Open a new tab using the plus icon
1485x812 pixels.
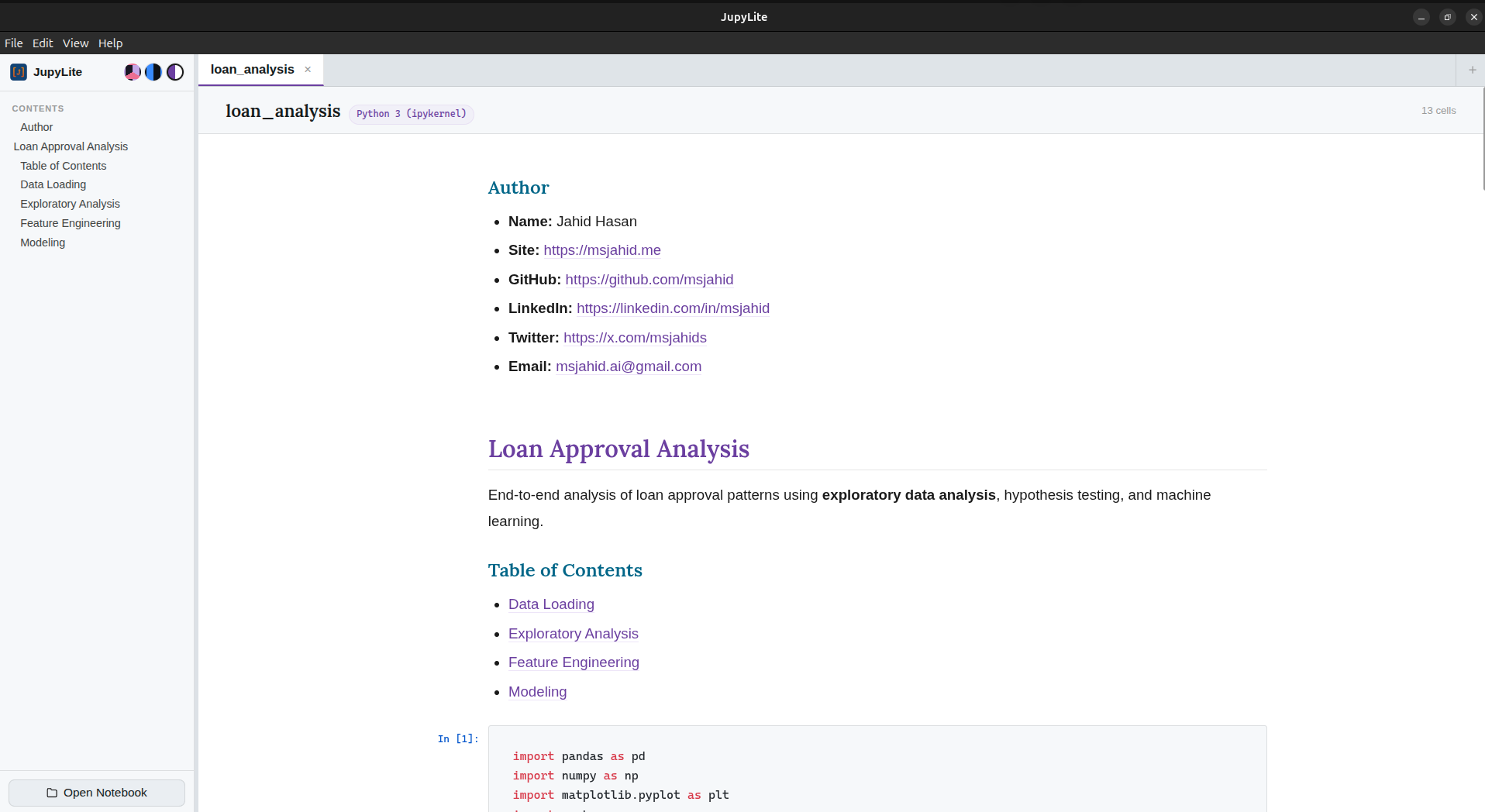[x=1471, y=69]
